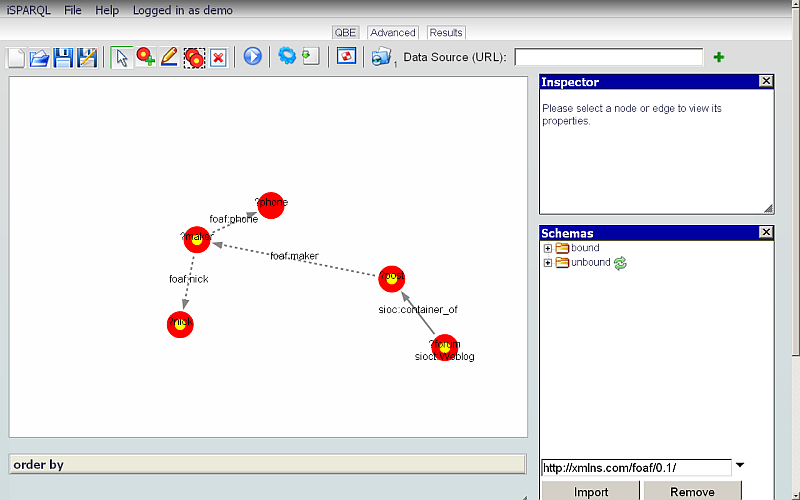Select the sioc:container_of edge label
The height and width of the screenshot is (500, 800).
pos(418,310)
